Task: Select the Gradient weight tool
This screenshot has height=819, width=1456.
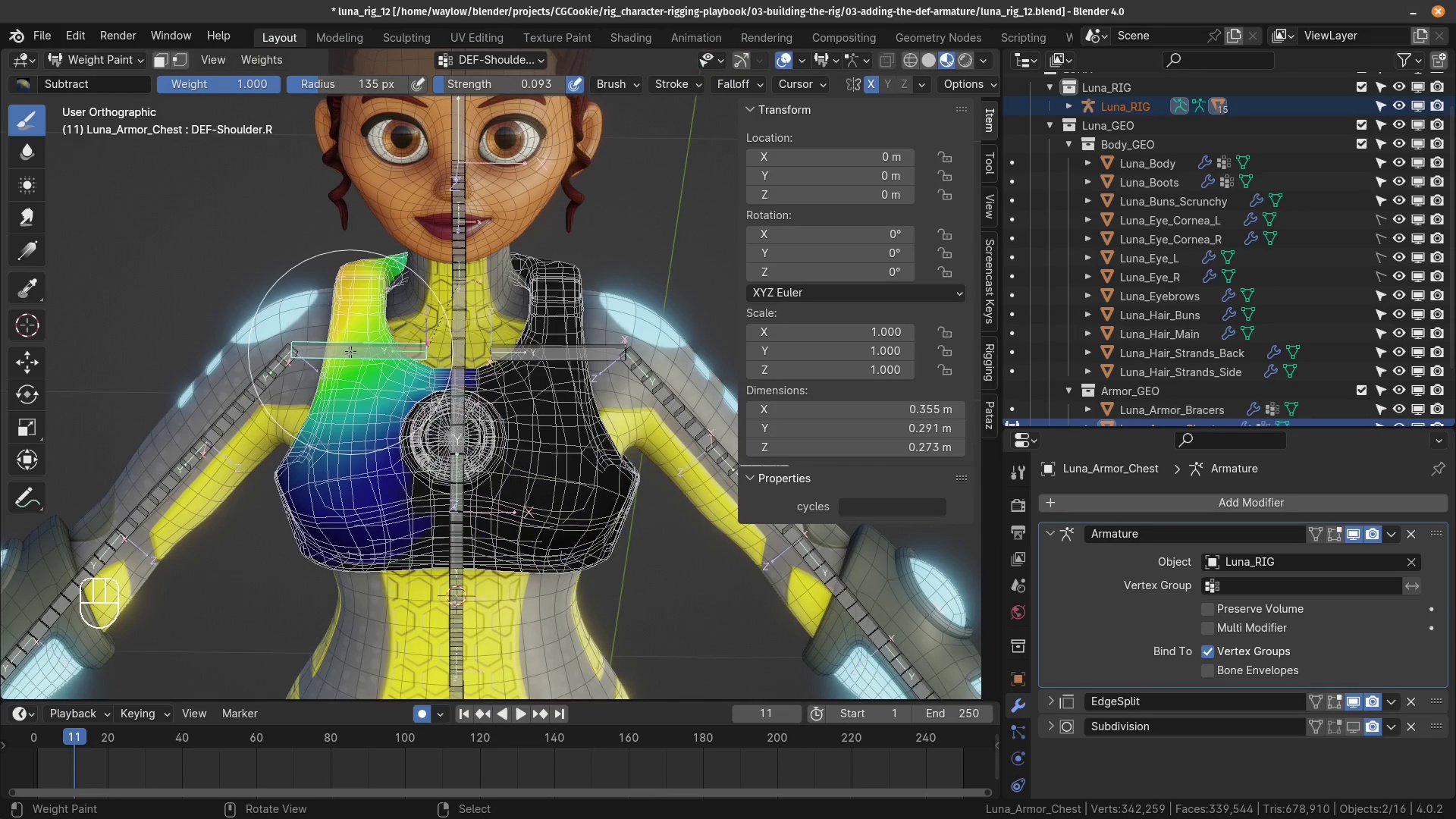Action: point(27,250)
